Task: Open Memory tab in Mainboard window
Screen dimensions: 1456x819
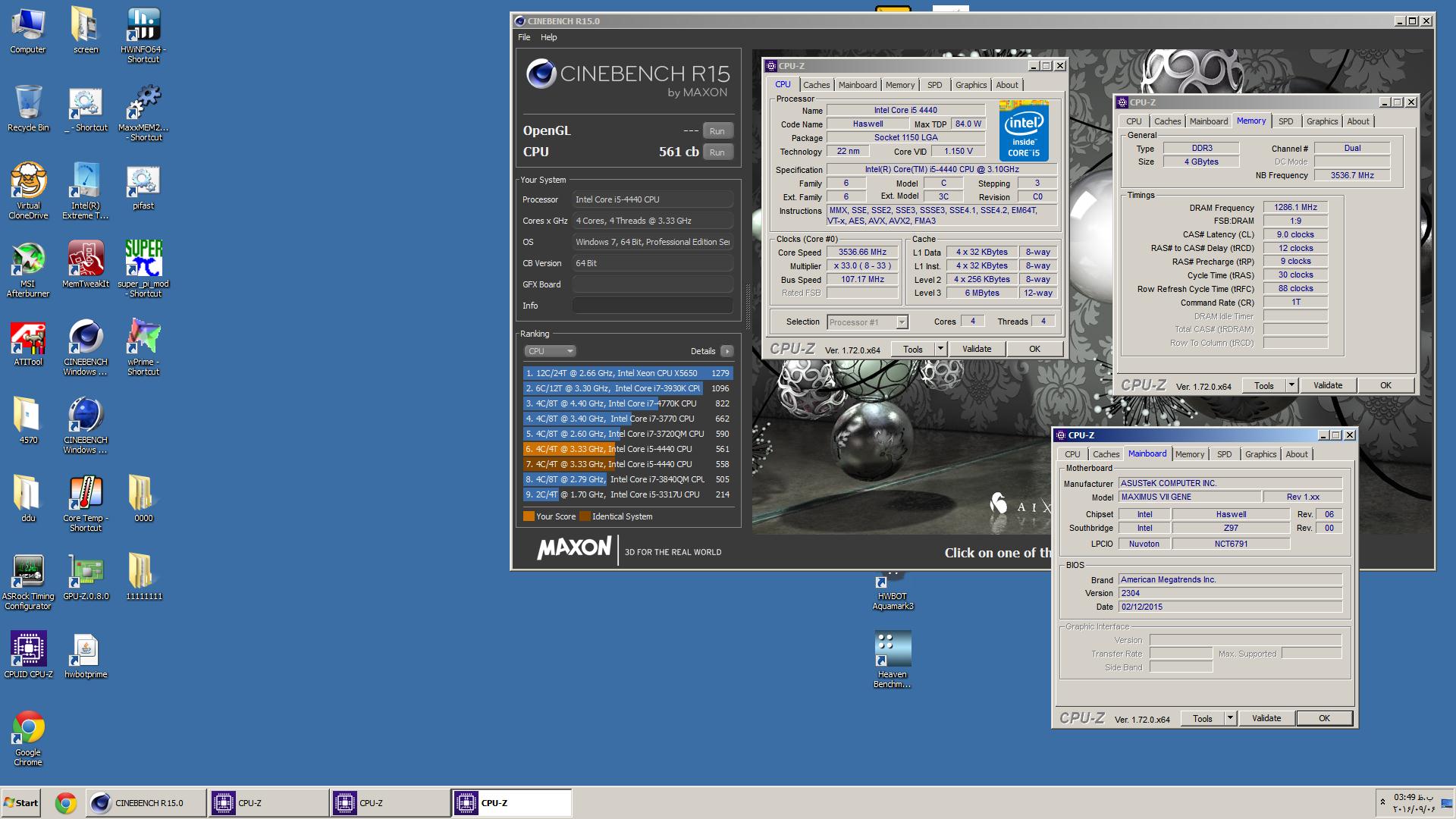Action: coord(1189,454)
